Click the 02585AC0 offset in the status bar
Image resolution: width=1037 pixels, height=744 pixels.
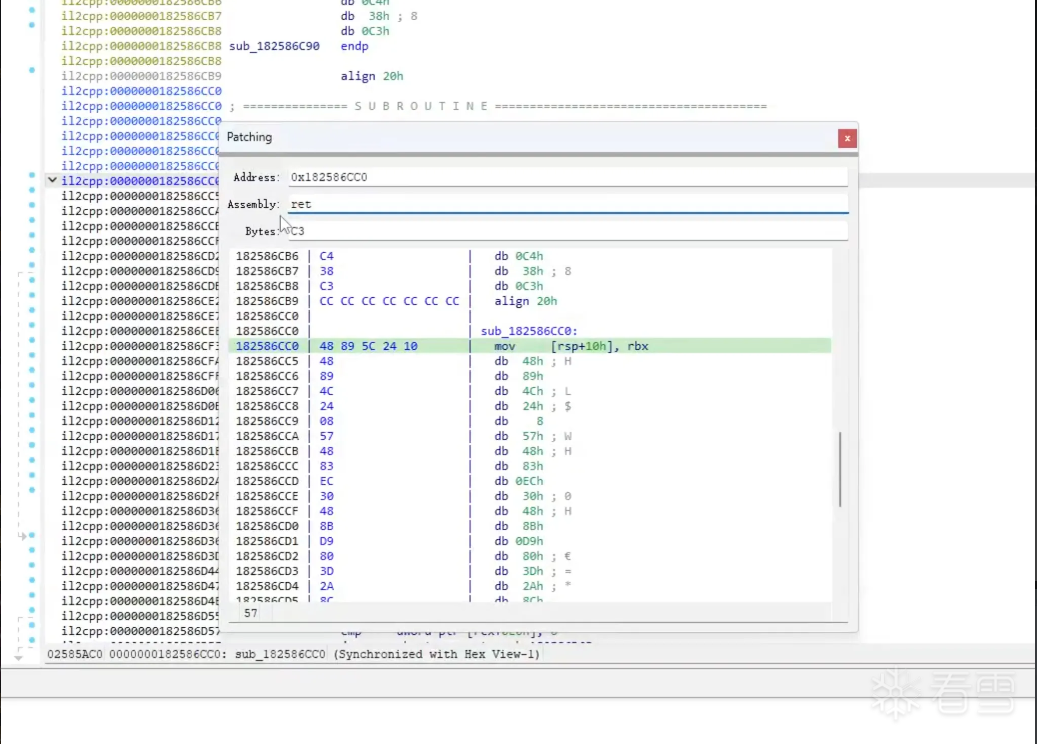pyautogui.click(x=75, y=654)
